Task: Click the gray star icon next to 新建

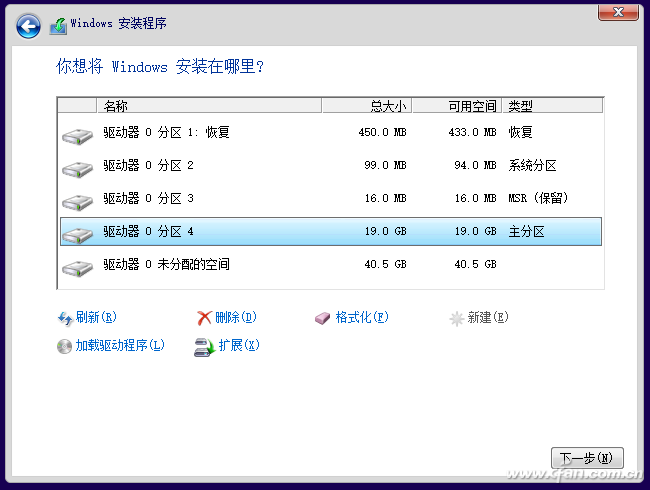Action: [456, 318]
